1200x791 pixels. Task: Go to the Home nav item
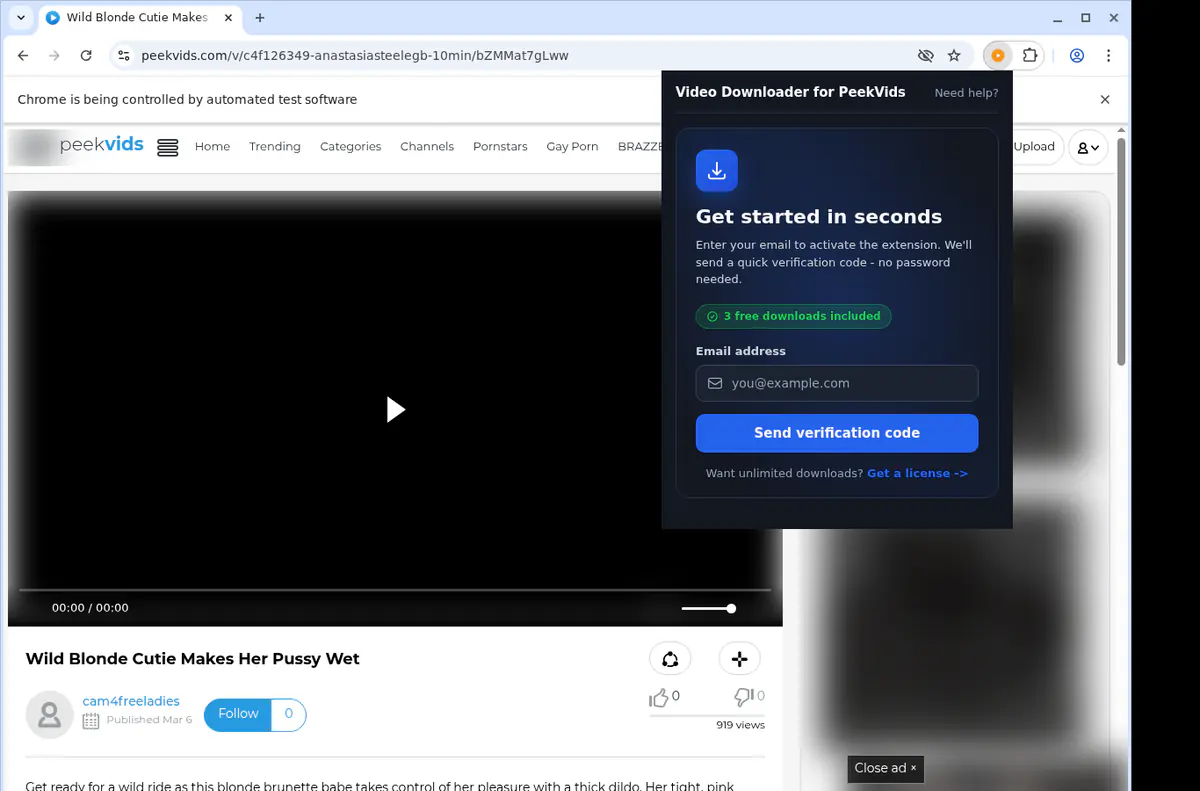coord(212,146)
